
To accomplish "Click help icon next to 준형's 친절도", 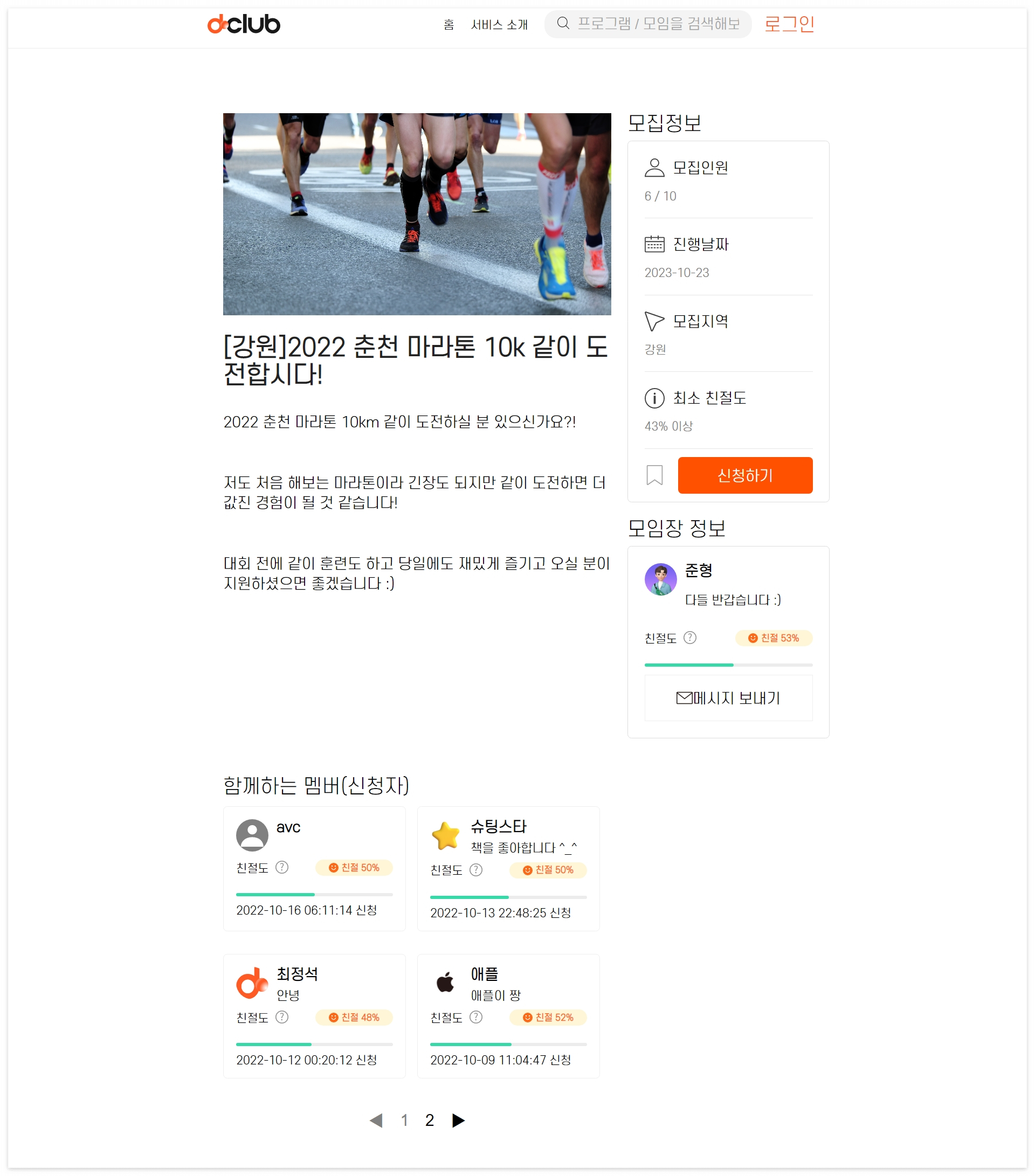I will (690, 638).
